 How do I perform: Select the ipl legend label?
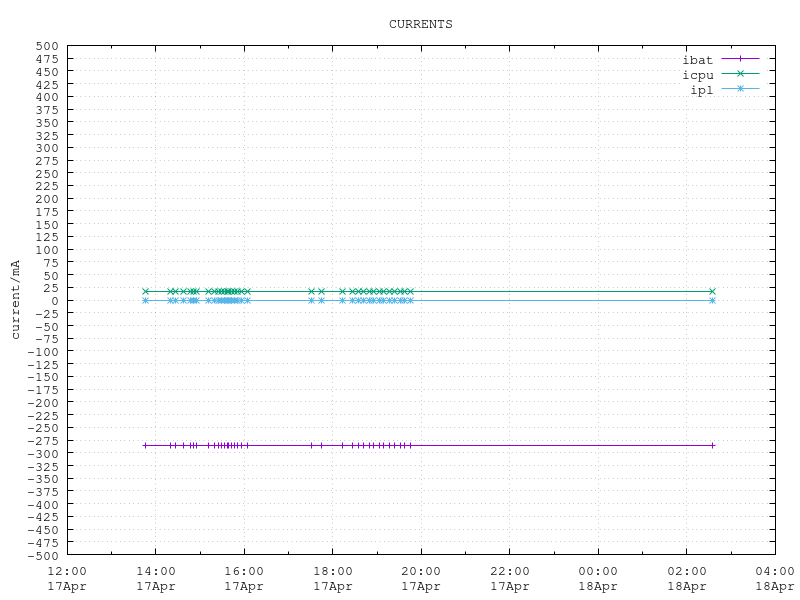coord(702,90)
